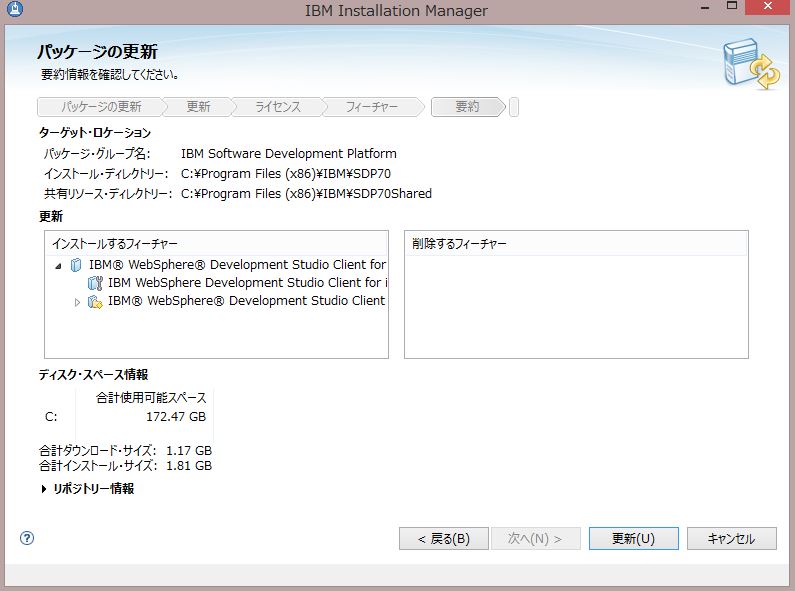The height and width of the screenshot is (591, 795).
Task: Click the 削除するフィーチャー column header
Action: (x=576, y=244)
